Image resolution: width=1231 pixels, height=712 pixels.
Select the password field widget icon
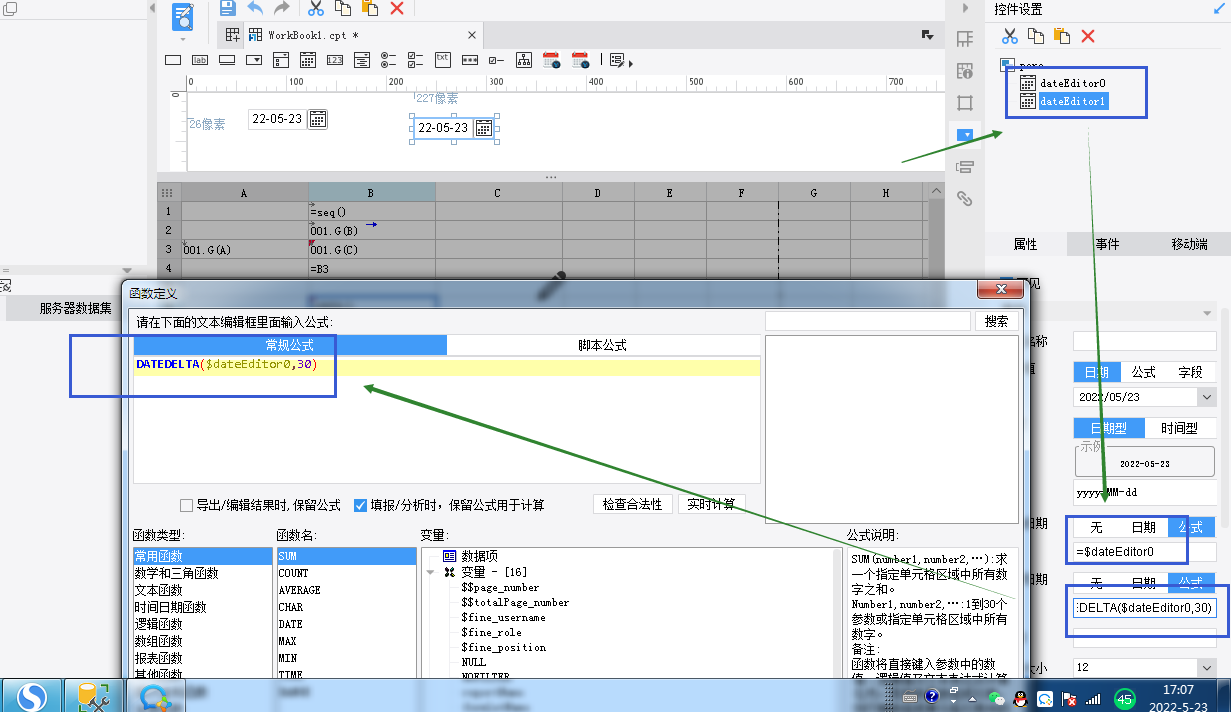tap(470, 60)
